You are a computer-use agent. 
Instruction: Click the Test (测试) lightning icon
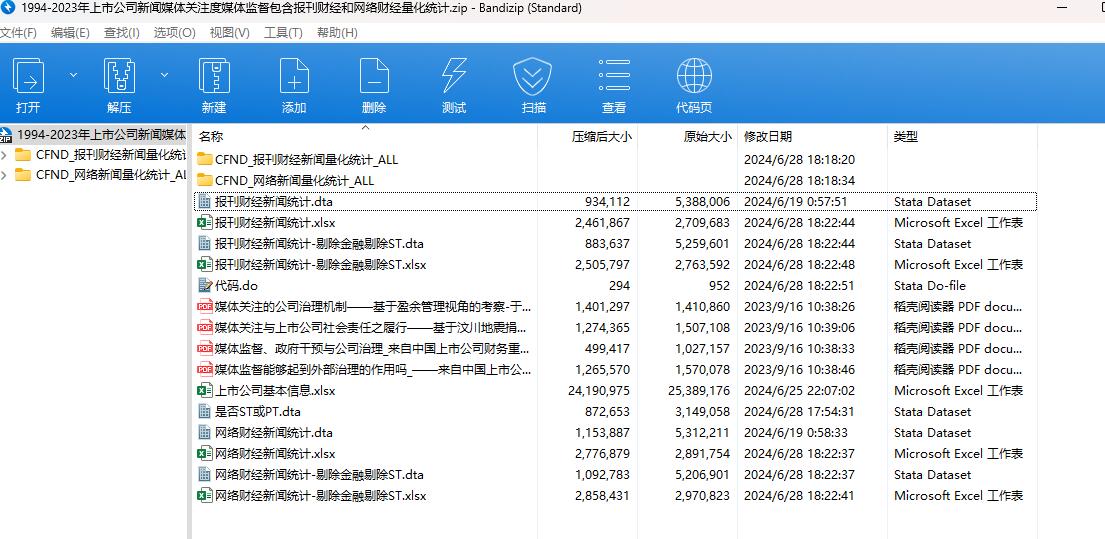[454, 76]
